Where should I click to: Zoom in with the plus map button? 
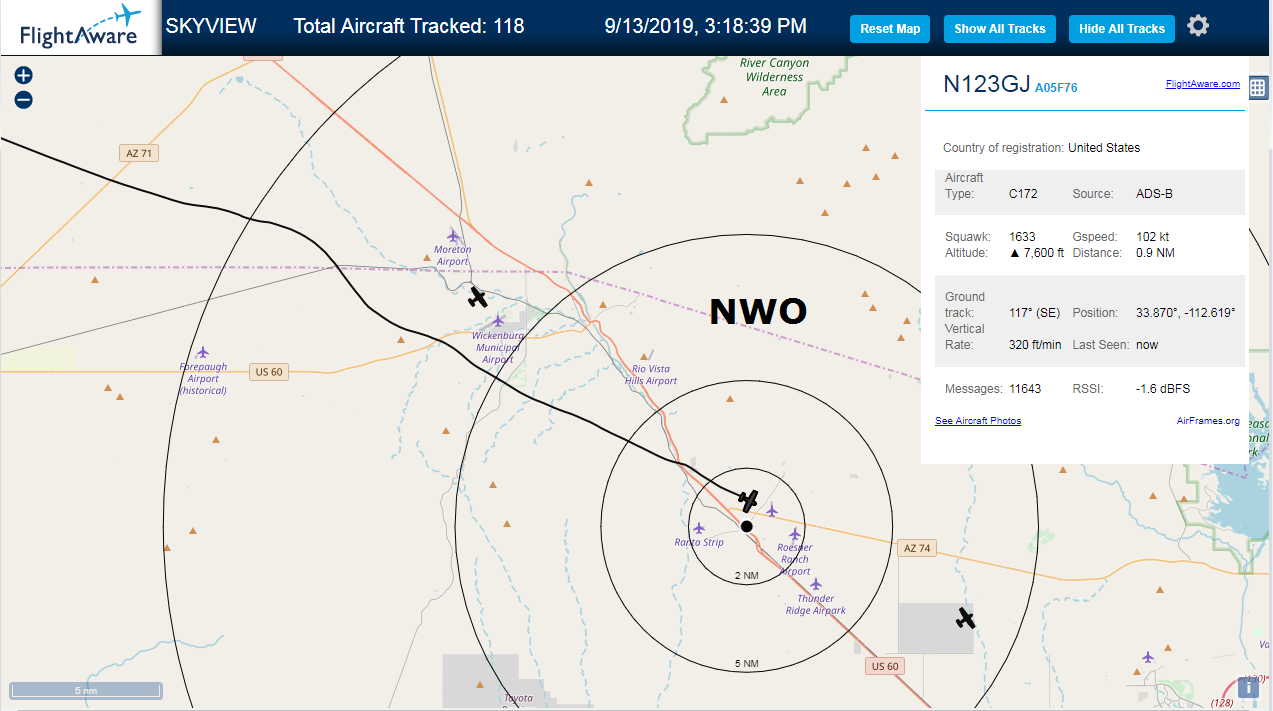pos(24,75)
